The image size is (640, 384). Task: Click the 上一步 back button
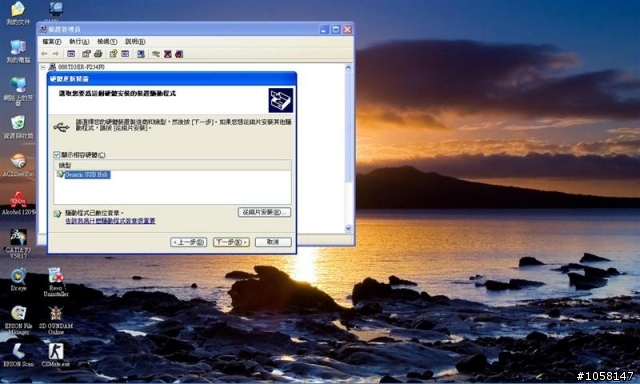tap(189, 242)
